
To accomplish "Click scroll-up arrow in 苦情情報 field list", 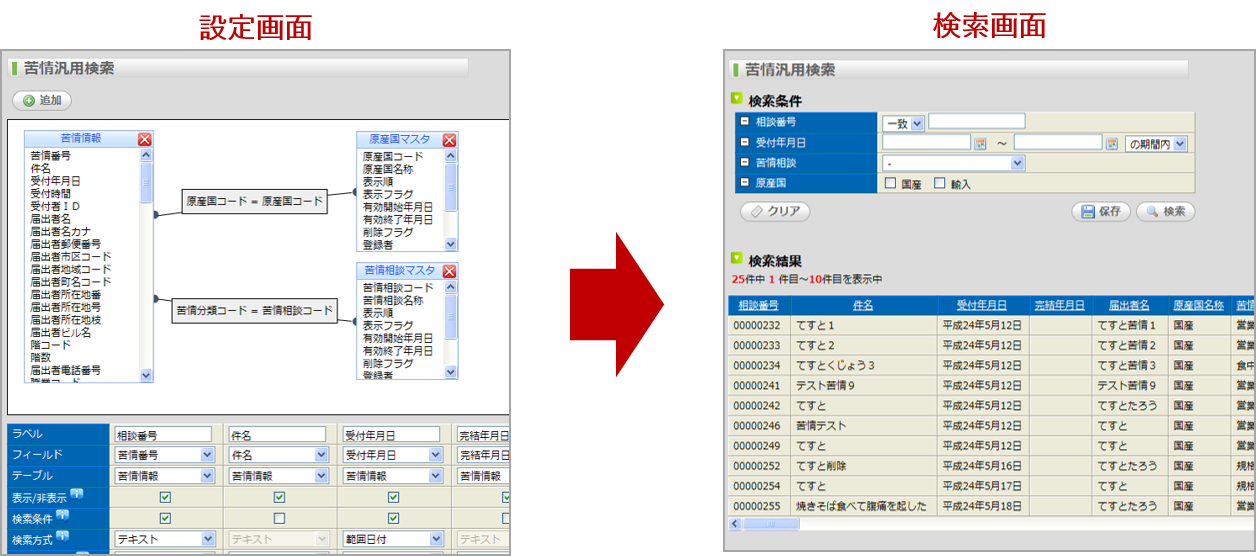I will pos(146,156).
